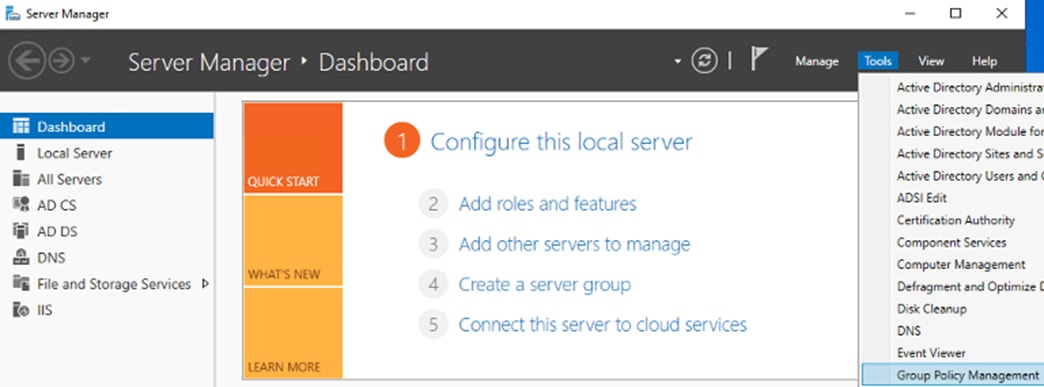Image resolution: width=1044 pixels, height=387 pixels.
Task: Click the IIS role icon
Action: 21,310
